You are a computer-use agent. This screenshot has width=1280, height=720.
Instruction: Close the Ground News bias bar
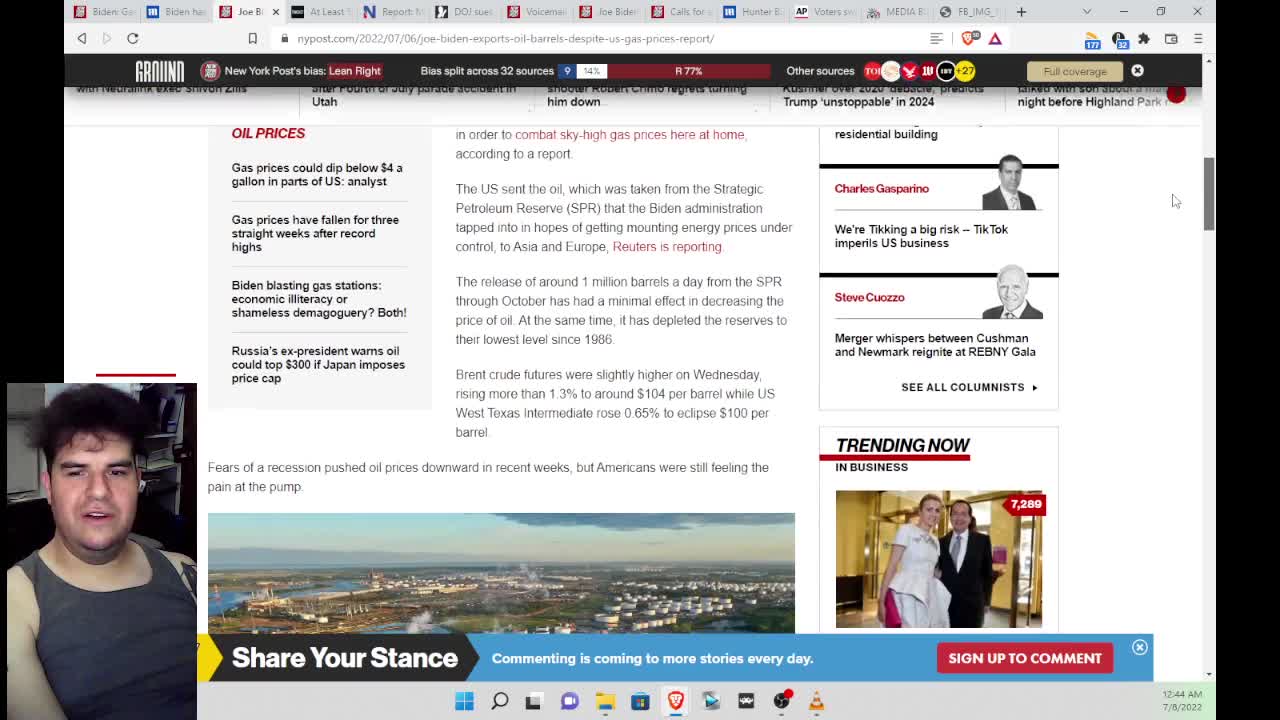point(1137,71)
